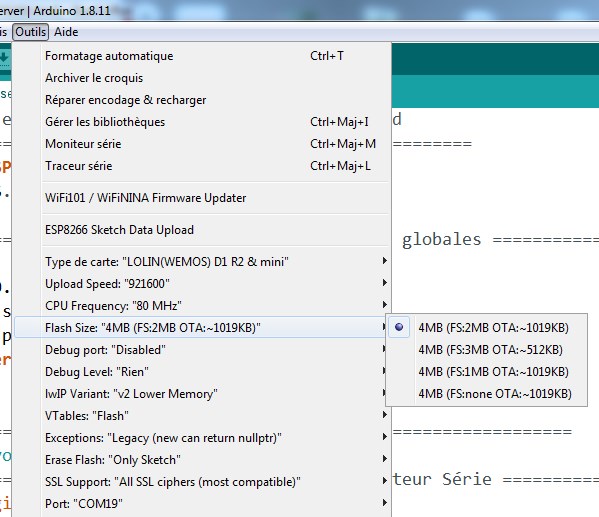Open WiFi101 / WiFiNINA Firmware Updater

(201, 198)
